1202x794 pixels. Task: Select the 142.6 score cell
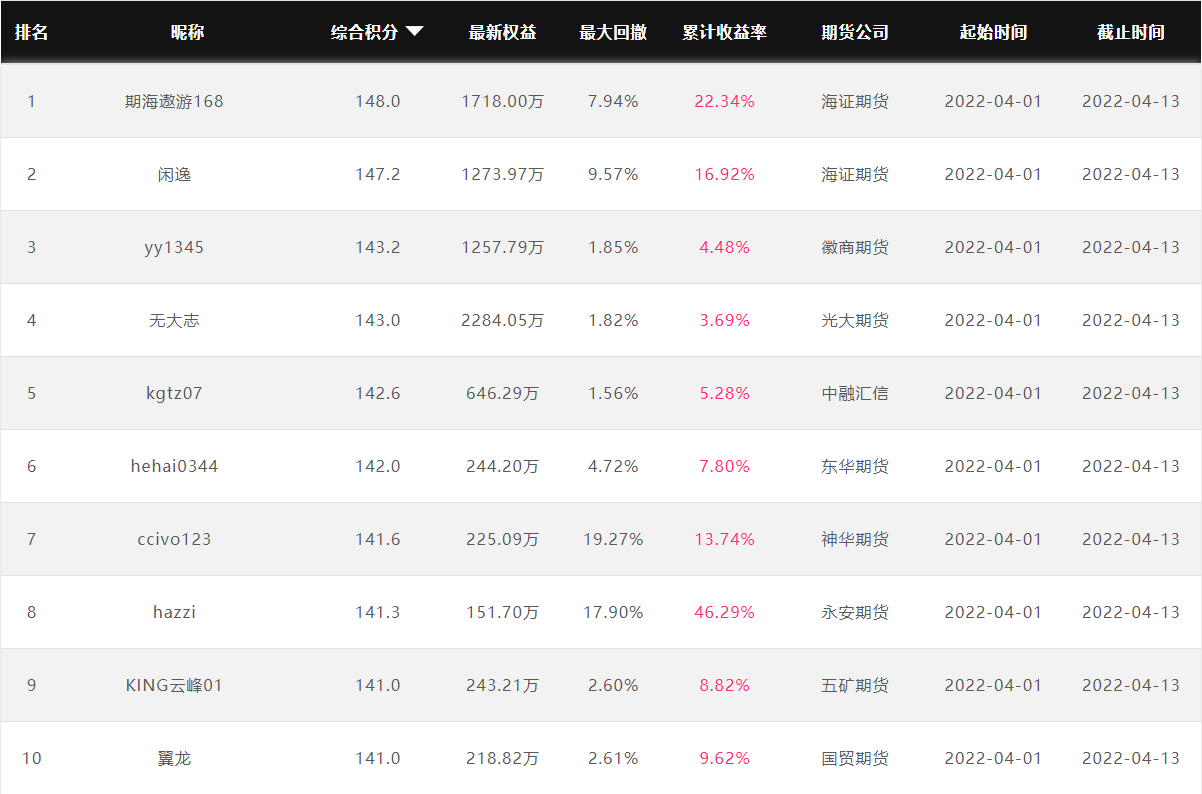click(378, 393)
